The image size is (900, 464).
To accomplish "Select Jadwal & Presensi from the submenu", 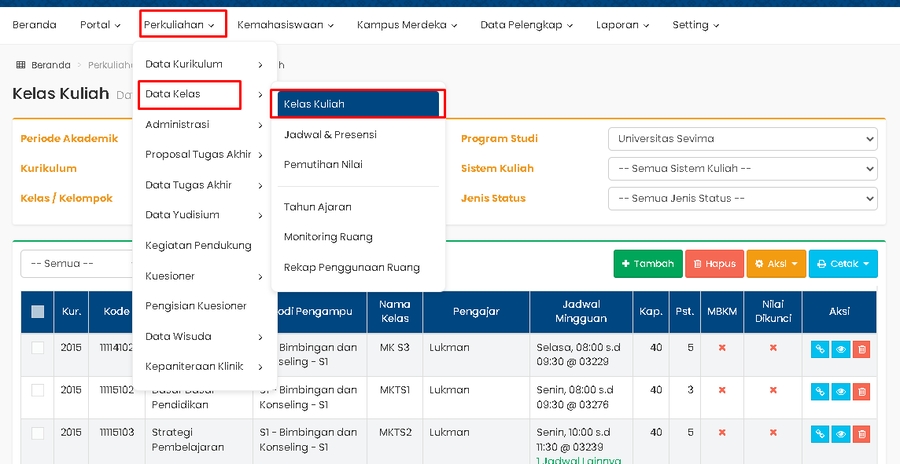I will (330, 134).
